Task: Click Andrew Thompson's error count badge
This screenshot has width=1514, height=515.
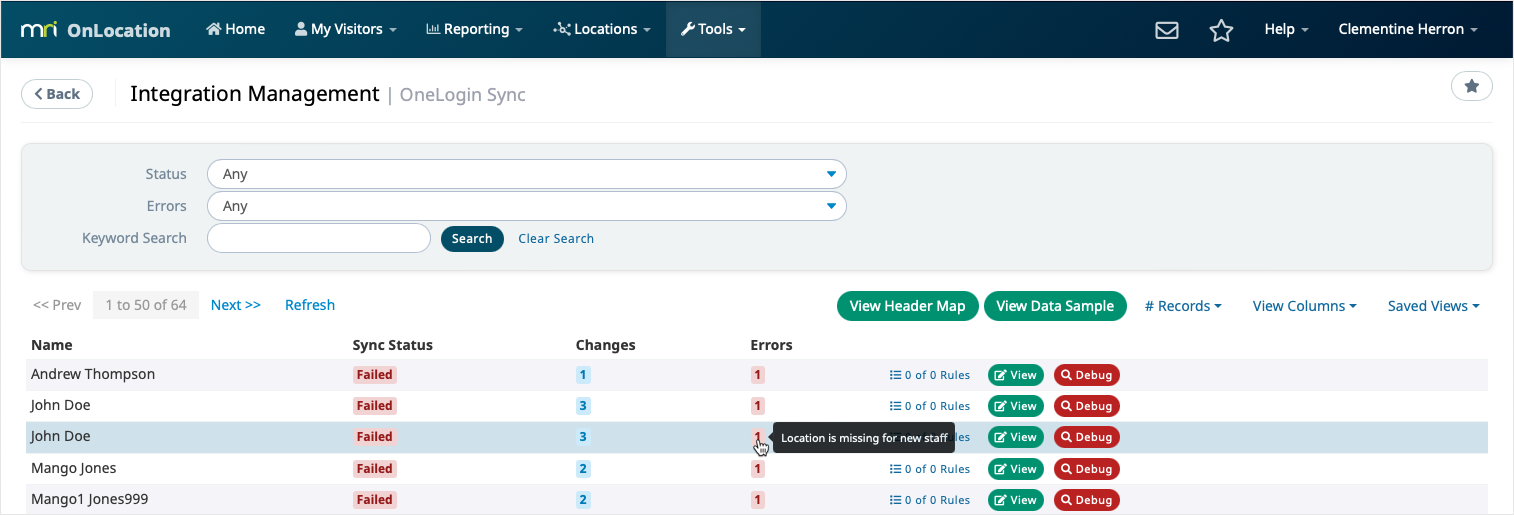Action: [758, 375]
